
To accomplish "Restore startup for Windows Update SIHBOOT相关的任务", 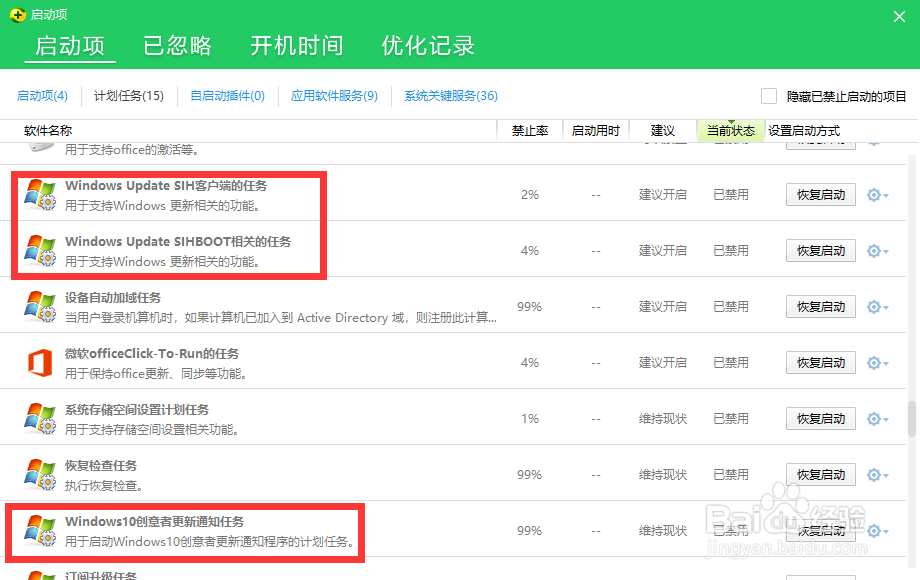I will pos(821,250).
